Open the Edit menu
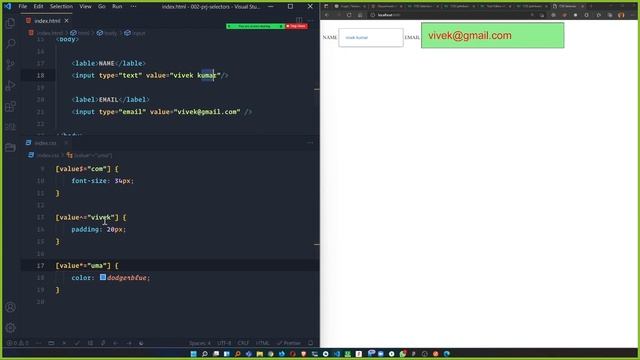The height and width of the screenshot is (360, 640). click(x=38, y=7)
